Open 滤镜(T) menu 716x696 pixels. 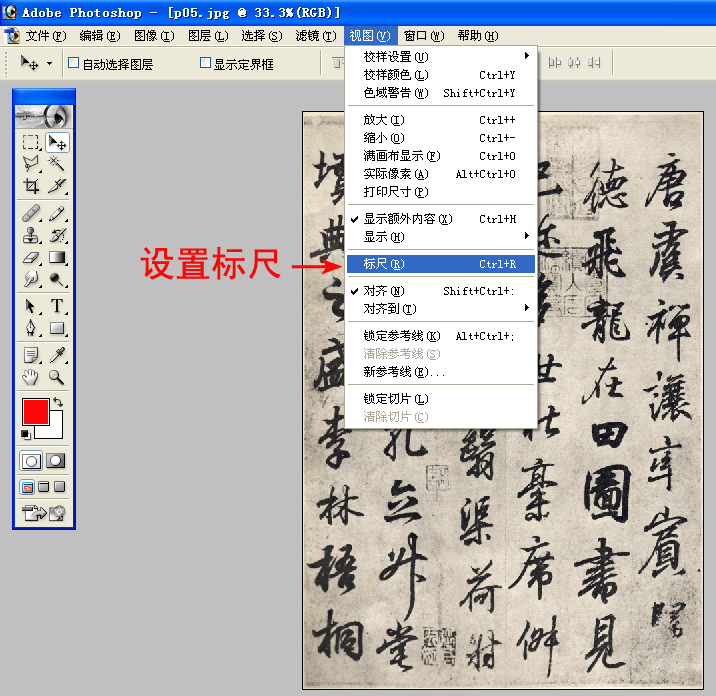[316, 36]
